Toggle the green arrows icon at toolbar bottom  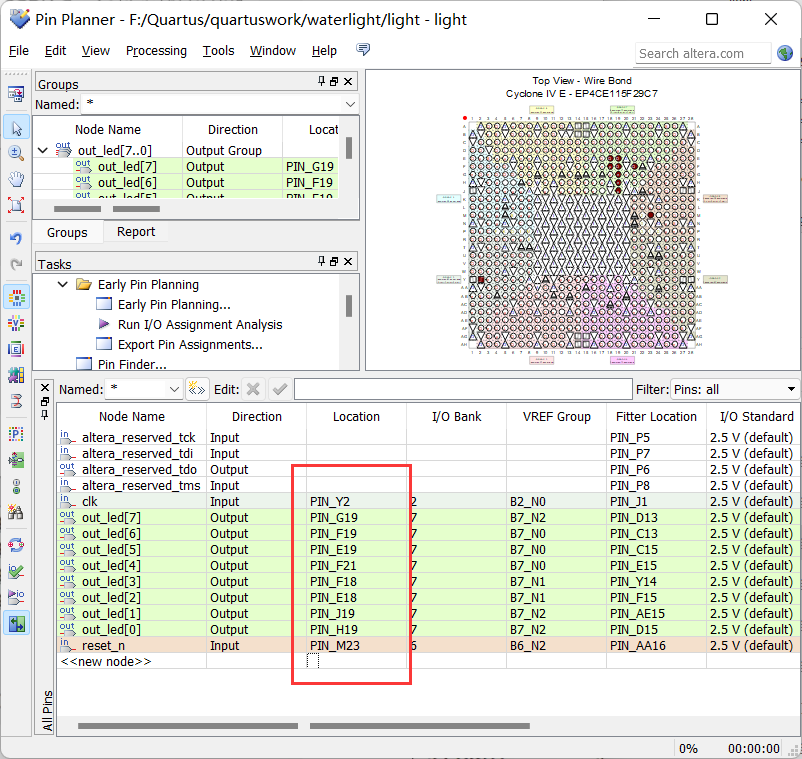pyautogui.click(x=16, y=623)
